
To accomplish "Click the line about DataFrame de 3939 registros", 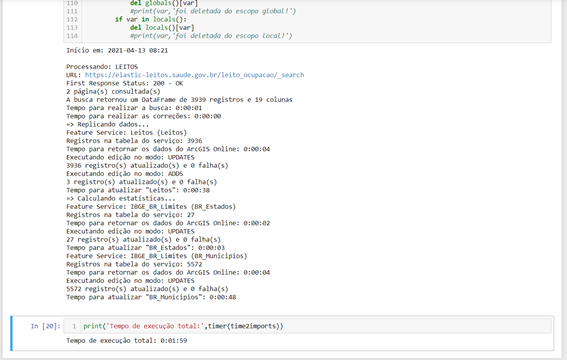I will [x=179, y=99].
